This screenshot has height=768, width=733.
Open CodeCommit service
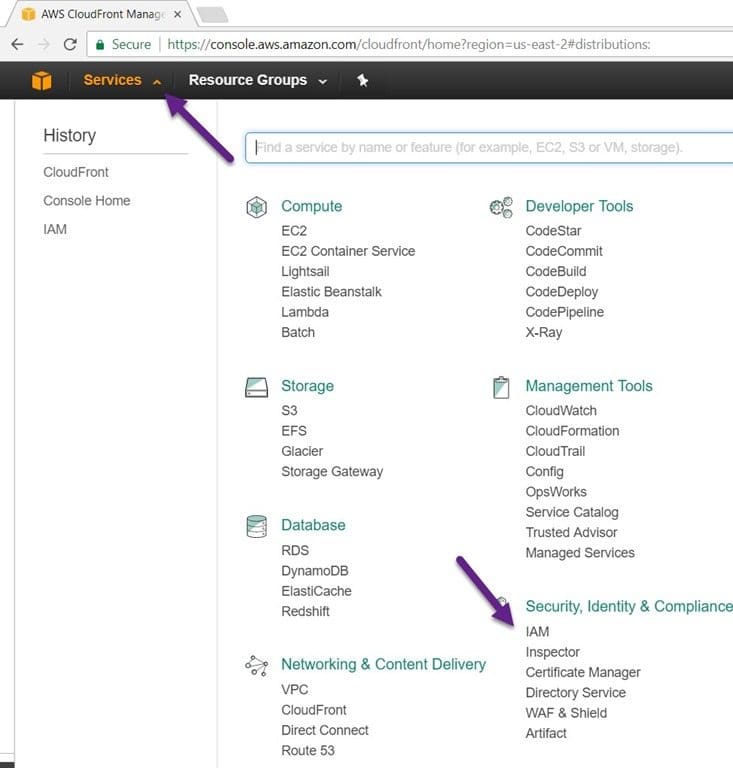(x=564, y=251)
